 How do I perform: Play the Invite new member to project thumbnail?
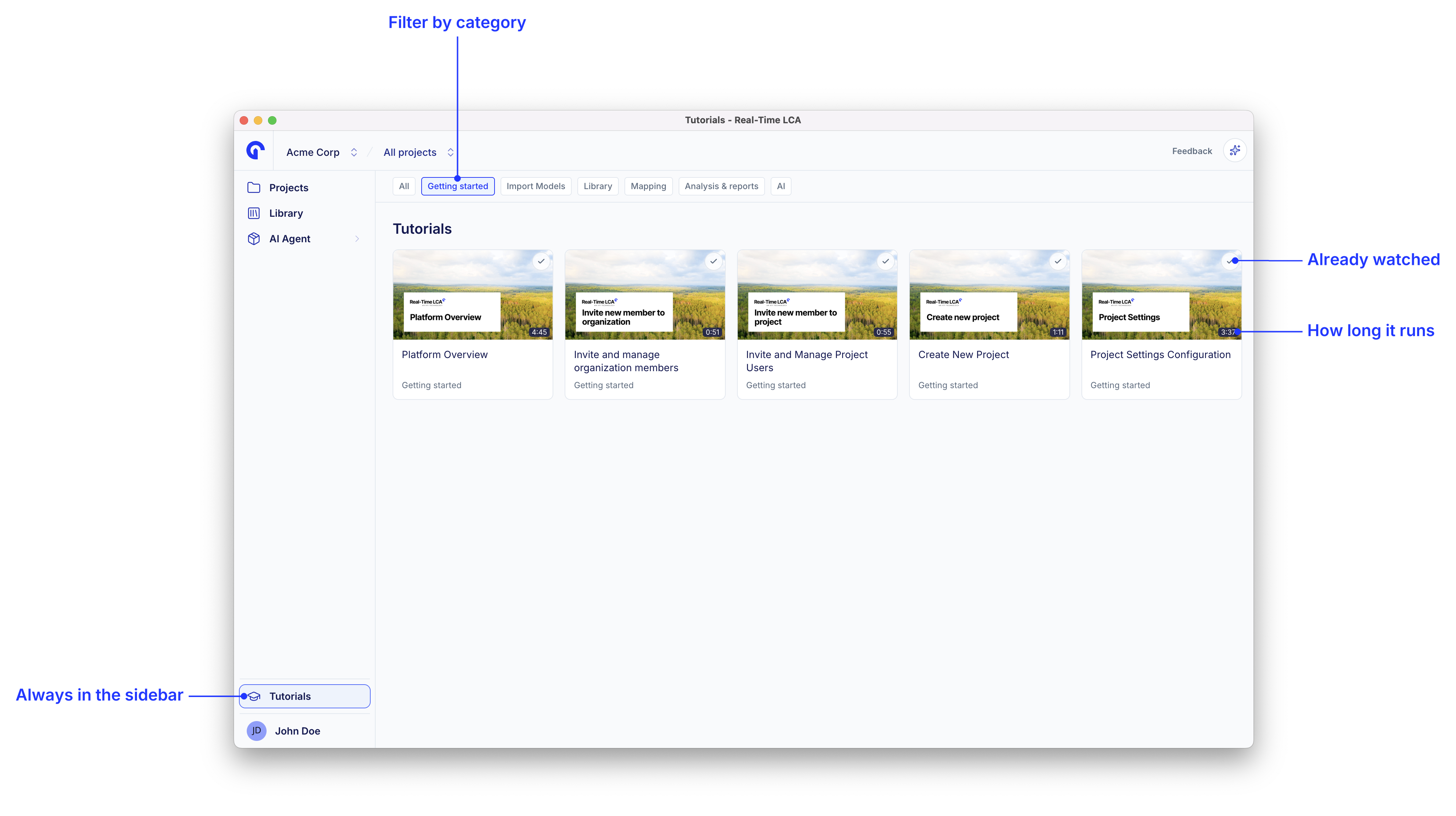coord(817,295)
